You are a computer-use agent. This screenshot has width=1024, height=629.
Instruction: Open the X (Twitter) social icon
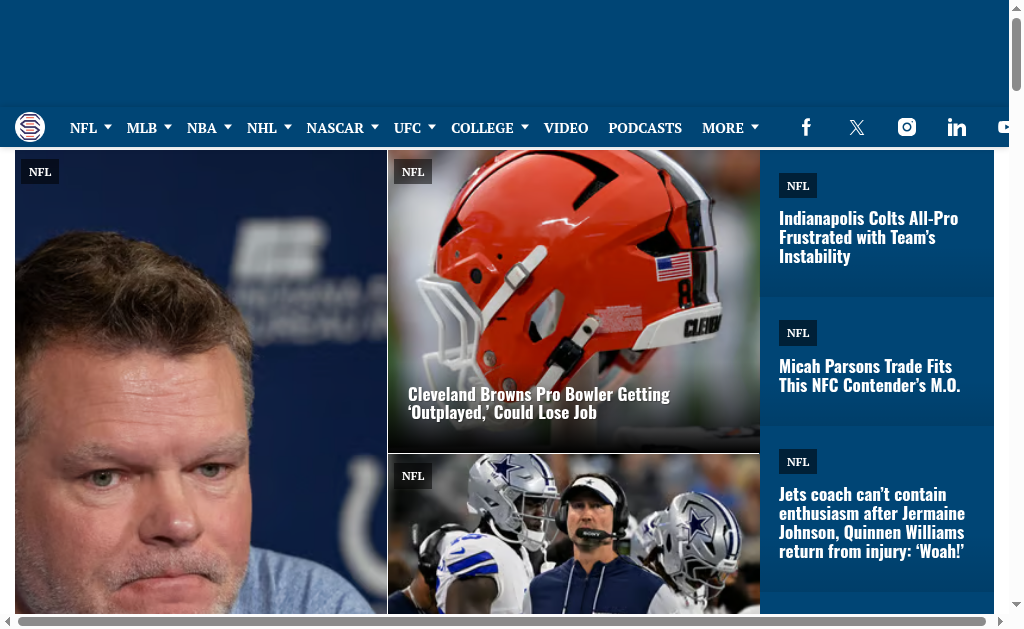pyautogui.click(x=857, y=127)
